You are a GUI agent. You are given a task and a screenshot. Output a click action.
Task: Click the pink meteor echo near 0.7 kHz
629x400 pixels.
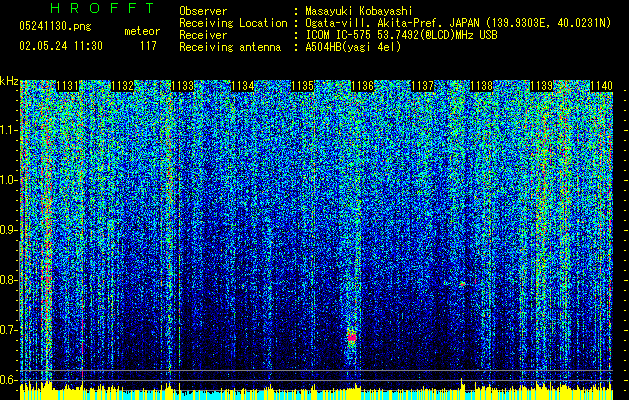tap(352, 338)
